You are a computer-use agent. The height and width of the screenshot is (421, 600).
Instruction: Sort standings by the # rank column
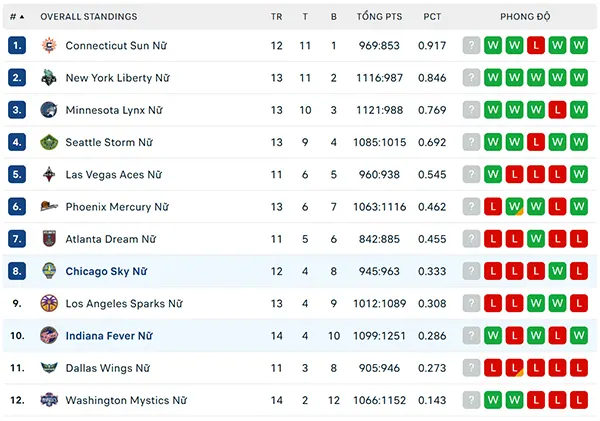click(x=17, y=16)
